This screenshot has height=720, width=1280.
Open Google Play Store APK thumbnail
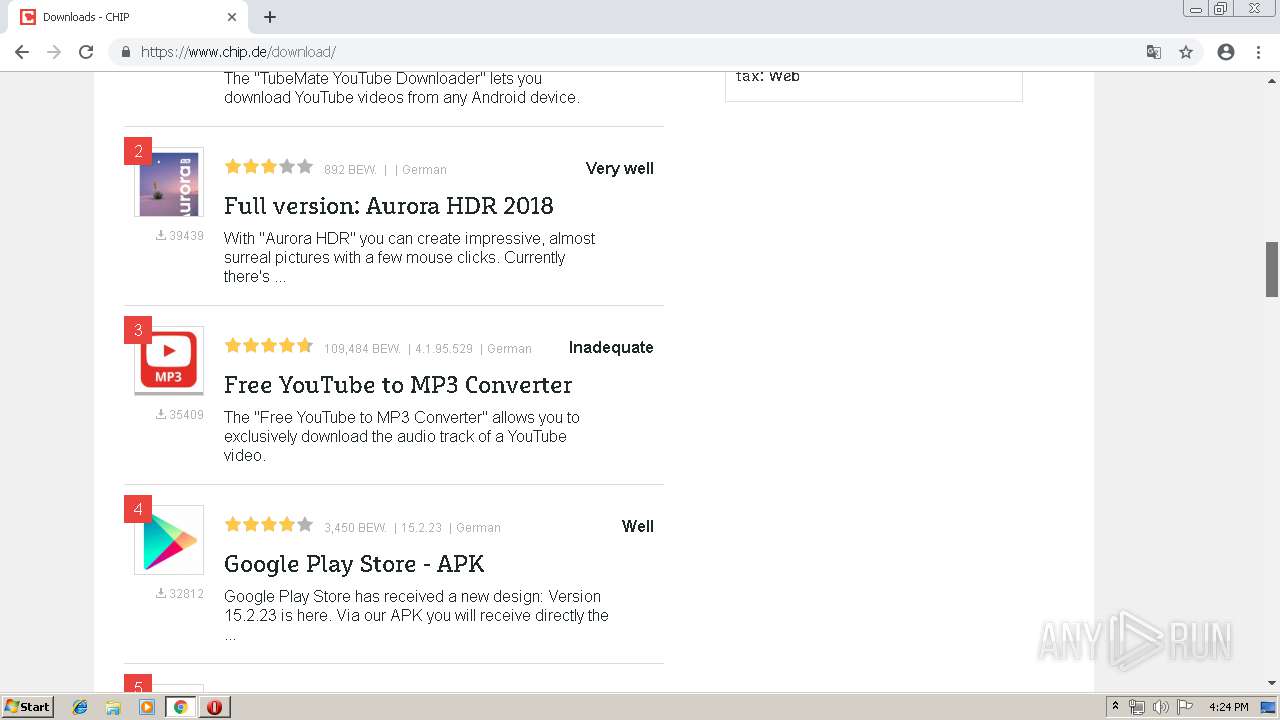(169, 540)
